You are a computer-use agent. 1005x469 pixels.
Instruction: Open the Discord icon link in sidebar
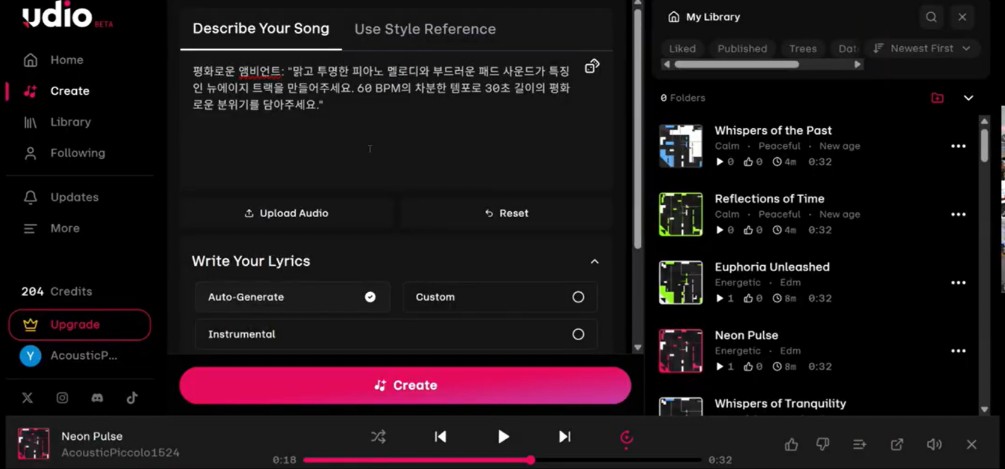point(97,398)
